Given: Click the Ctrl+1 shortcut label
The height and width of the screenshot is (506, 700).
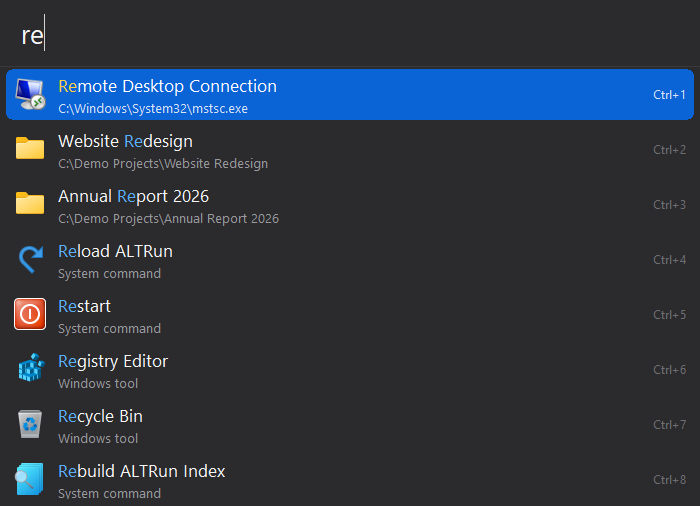Looking at the screenshot, I should (669, 95).
